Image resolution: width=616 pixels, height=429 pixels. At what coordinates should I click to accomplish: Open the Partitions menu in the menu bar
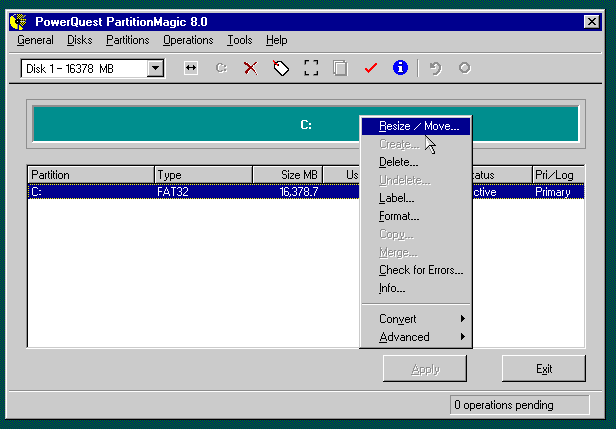click(127, 40)
